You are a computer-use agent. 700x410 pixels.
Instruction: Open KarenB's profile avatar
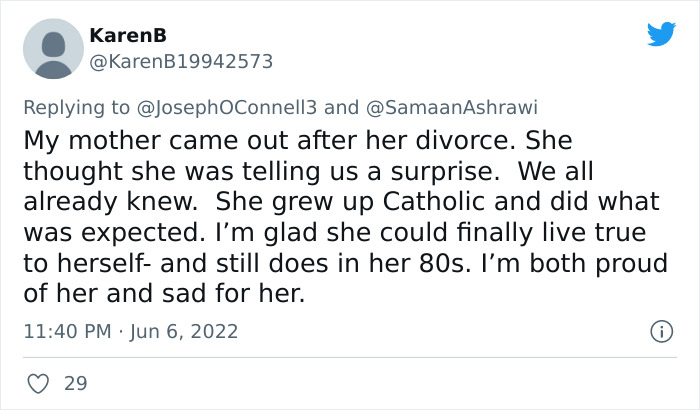52,47
